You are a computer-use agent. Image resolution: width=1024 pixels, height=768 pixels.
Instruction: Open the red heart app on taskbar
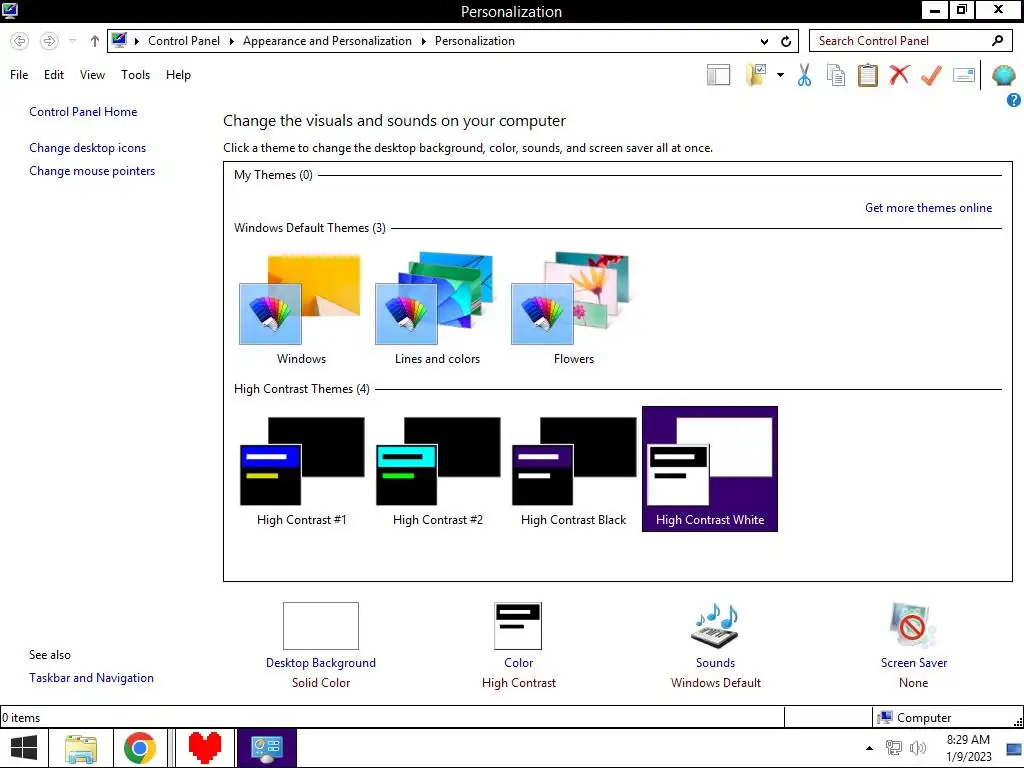[x=204, y=748]
